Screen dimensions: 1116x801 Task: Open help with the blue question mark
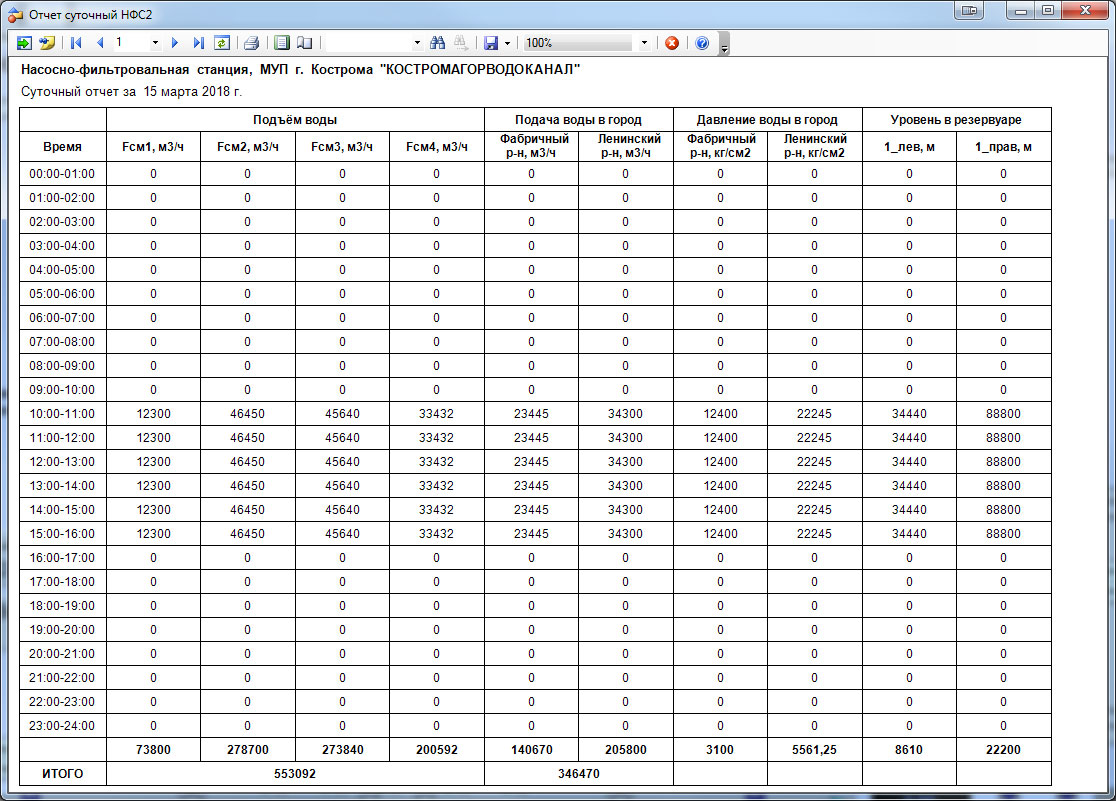coord(702,43)
